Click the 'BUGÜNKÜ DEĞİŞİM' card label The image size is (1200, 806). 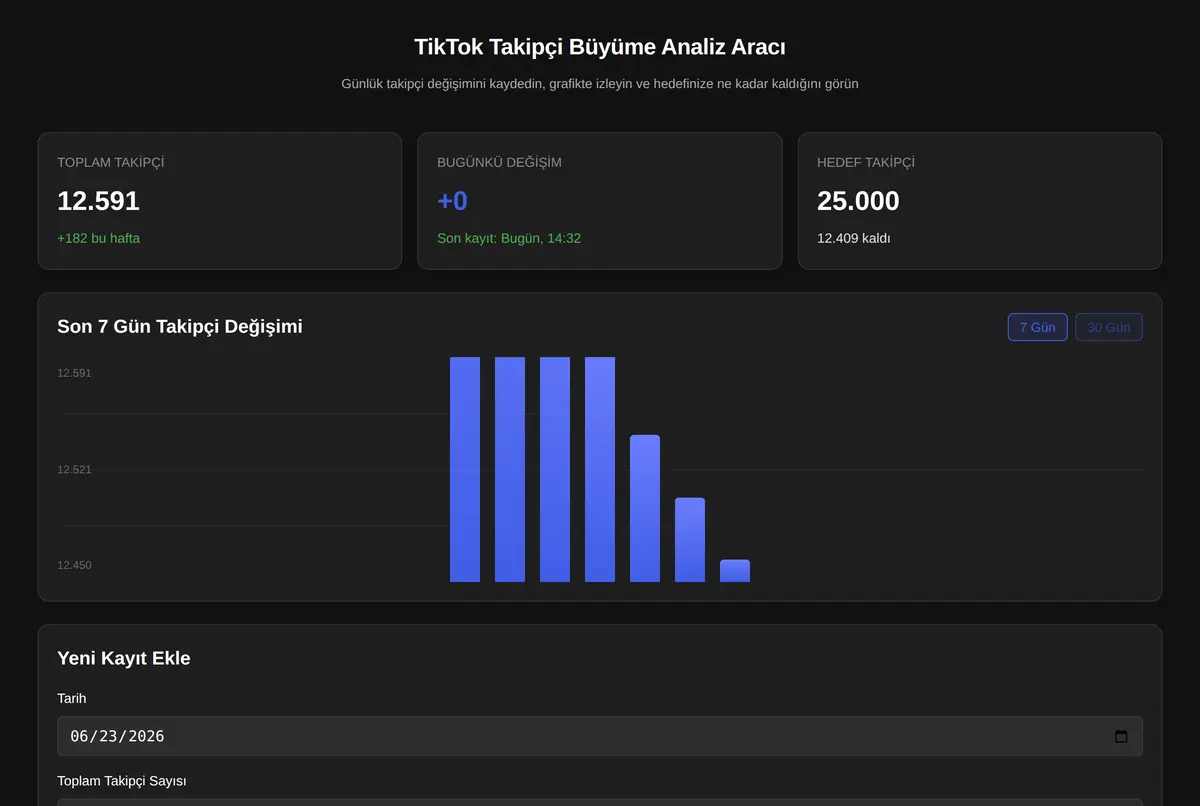(499, 162)
